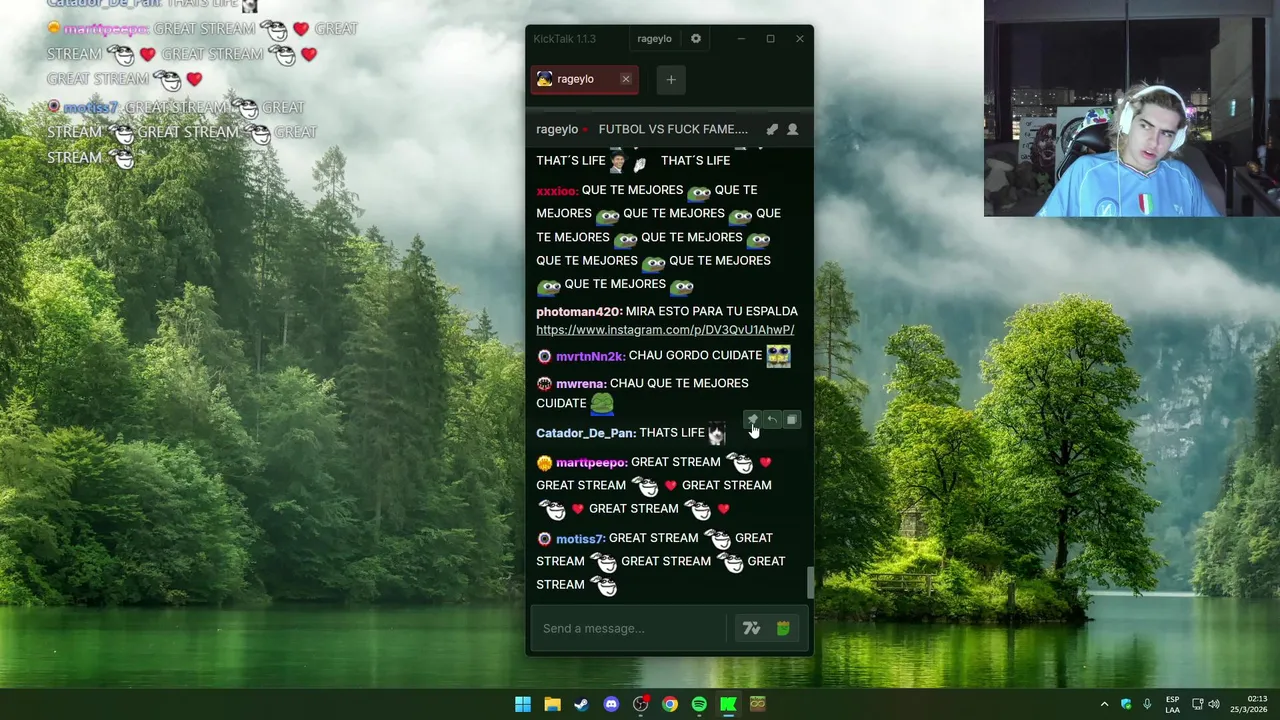This screenshot has height=720, width=1280.
Task: Open Instagram link from photoman420
Action: coord(665,330)
